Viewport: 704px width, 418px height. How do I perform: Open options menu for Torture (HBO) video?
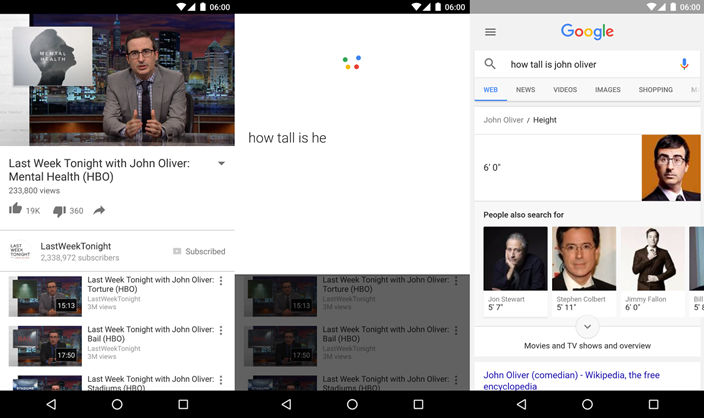[221, 281]
